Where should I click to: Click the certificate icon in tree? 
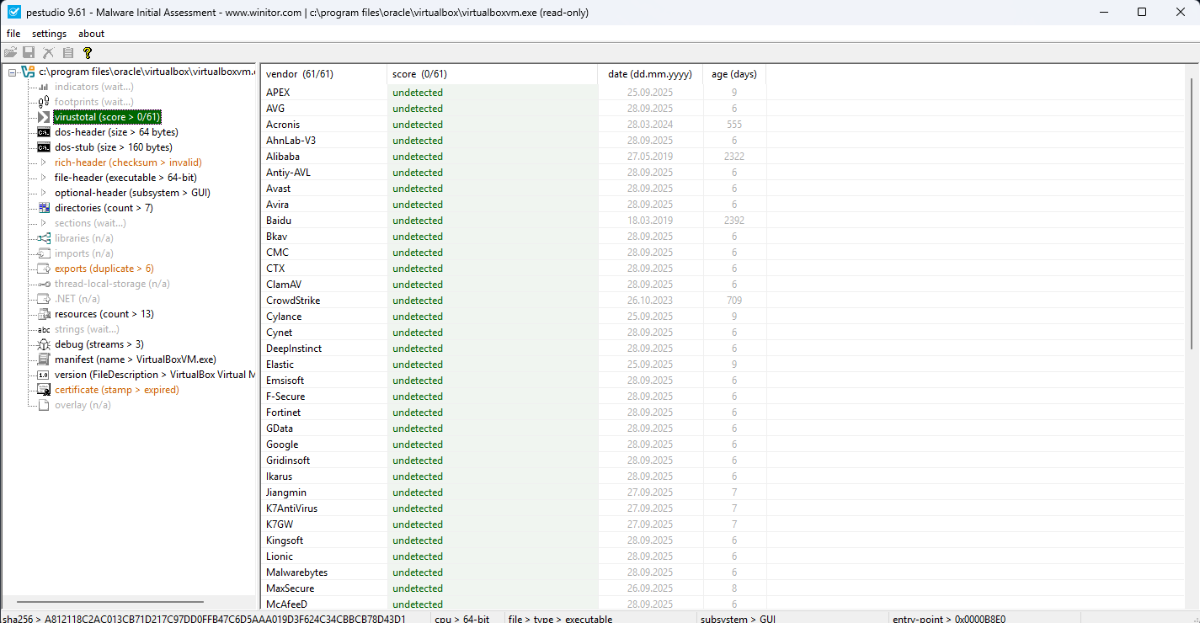[x=44, y=390]
